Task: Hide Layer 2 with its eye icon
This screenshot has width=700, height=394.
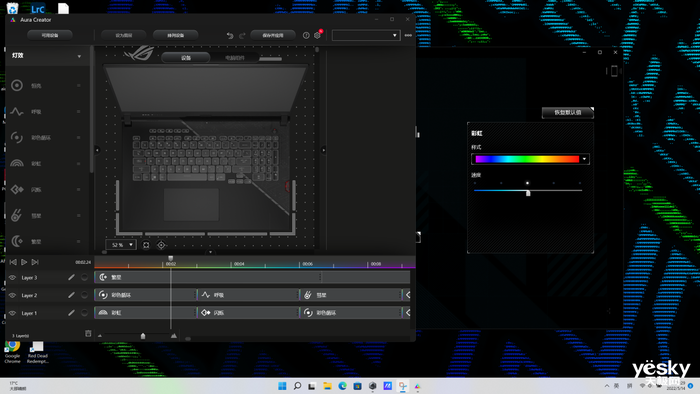Action: (12, 295)
